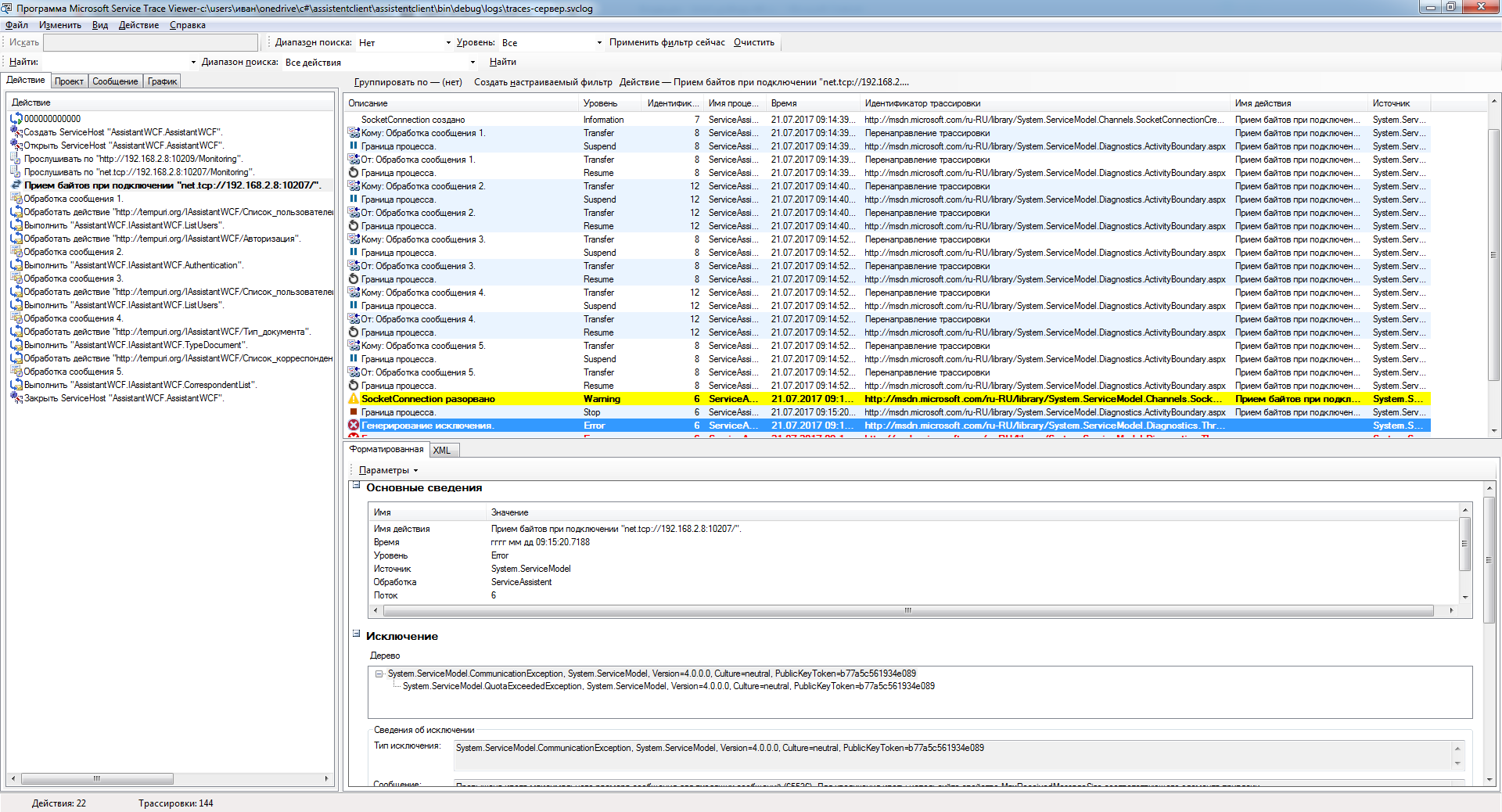This screenshot has height=812, width=1502.
Task: Open the Найти combo box dropdown arrow
Action: tap(193, 63)
